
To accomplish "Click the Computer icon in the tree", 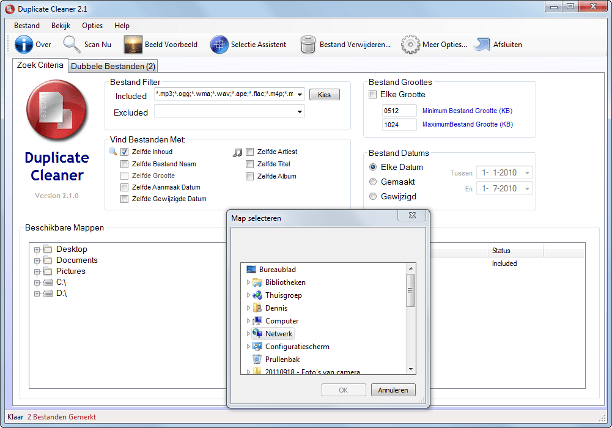I will click(257, 321).
